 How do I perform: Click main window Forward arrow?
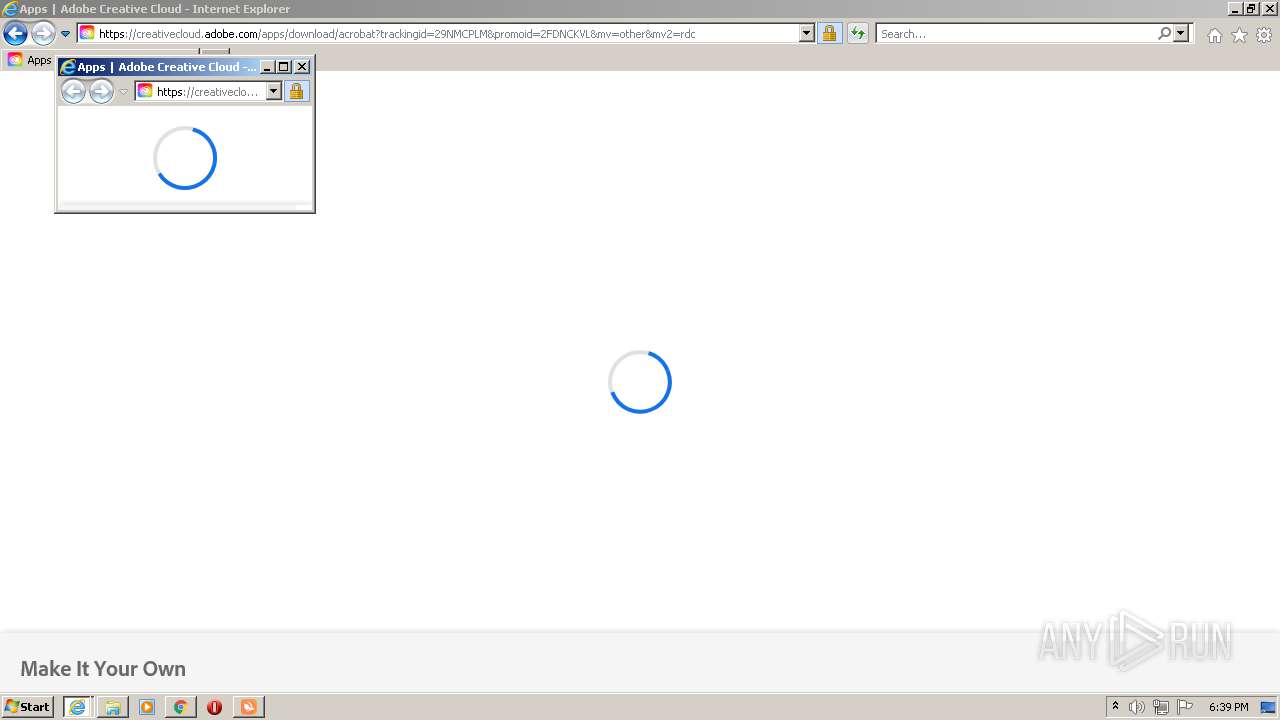pyautogui.click(x=43, y=33)
